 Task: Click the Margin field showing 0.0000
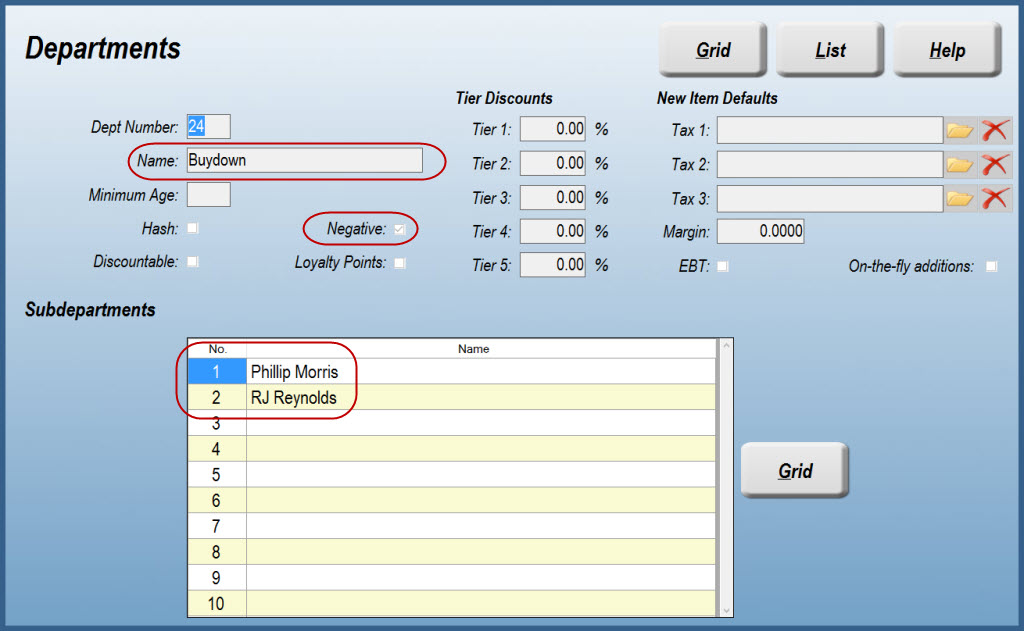(761, 231)
